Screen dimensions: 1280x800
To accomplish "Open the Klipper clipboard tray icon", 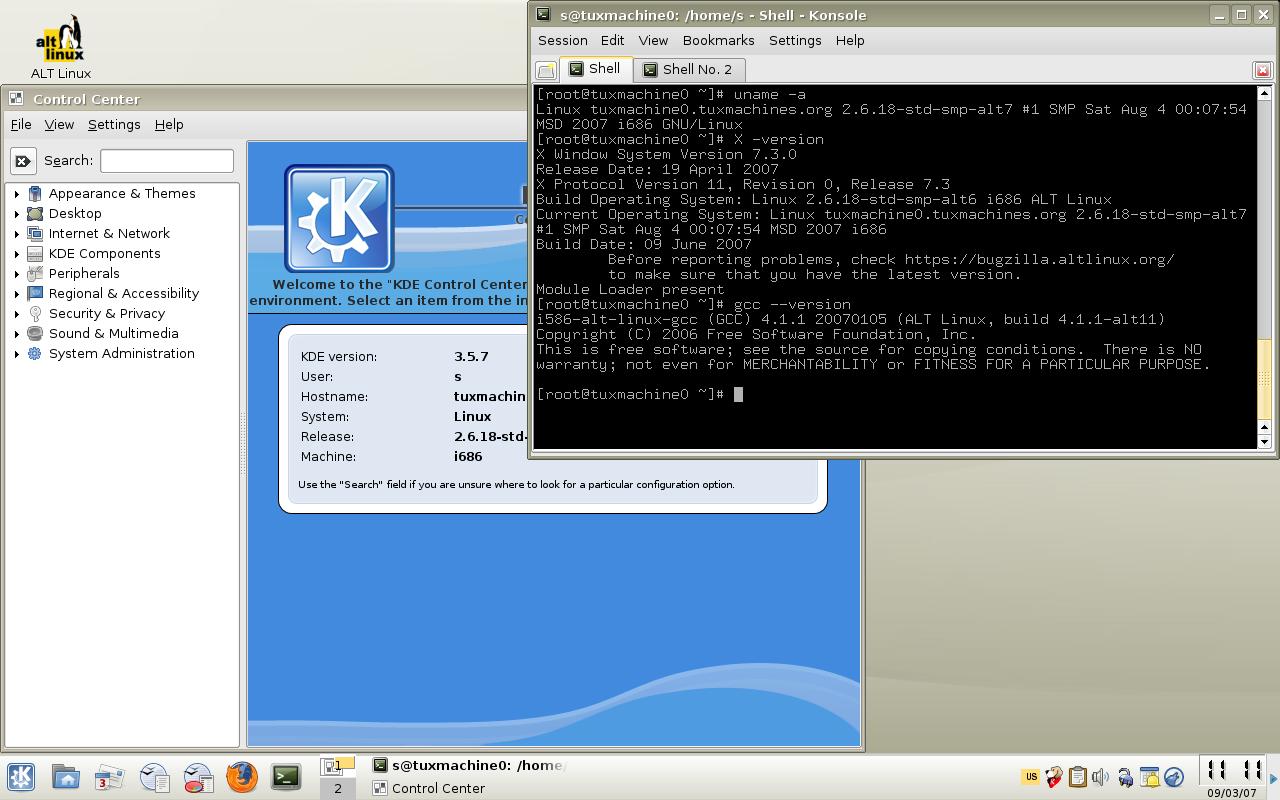I will 1077,776.
